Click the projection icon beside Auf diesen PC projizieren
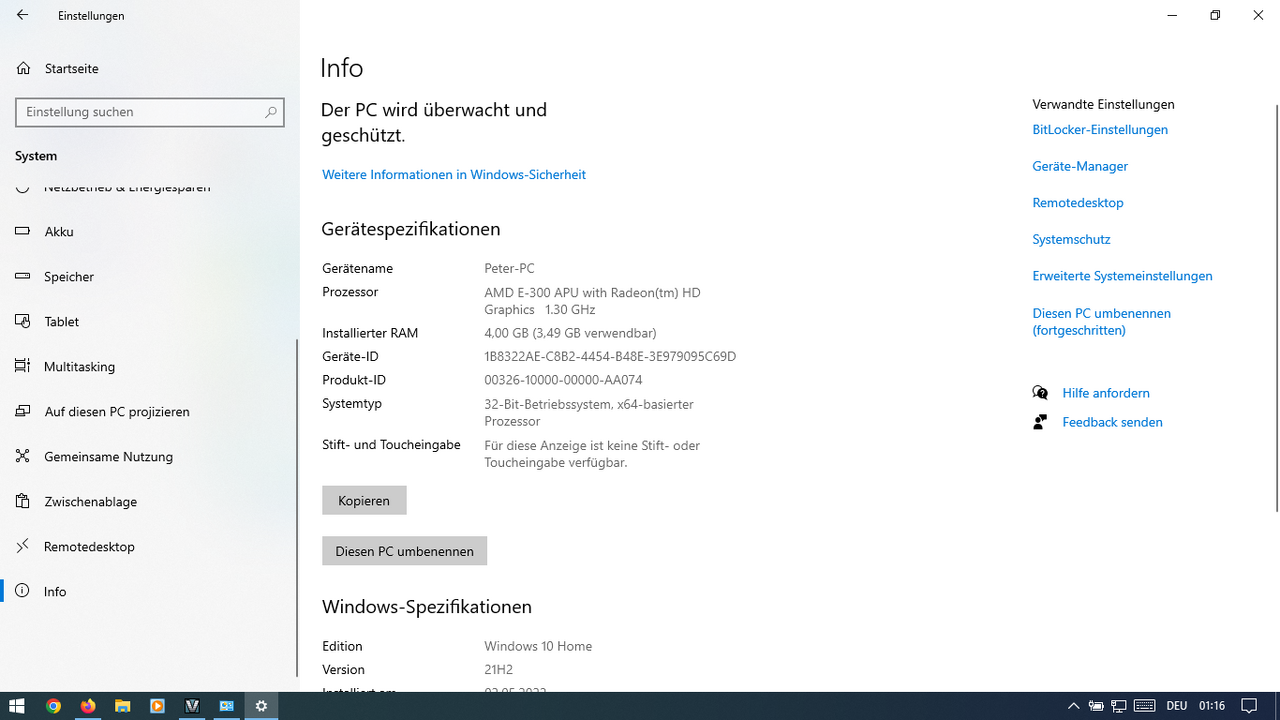Viewport: 1280px width, 720px height. pos(23,411)
